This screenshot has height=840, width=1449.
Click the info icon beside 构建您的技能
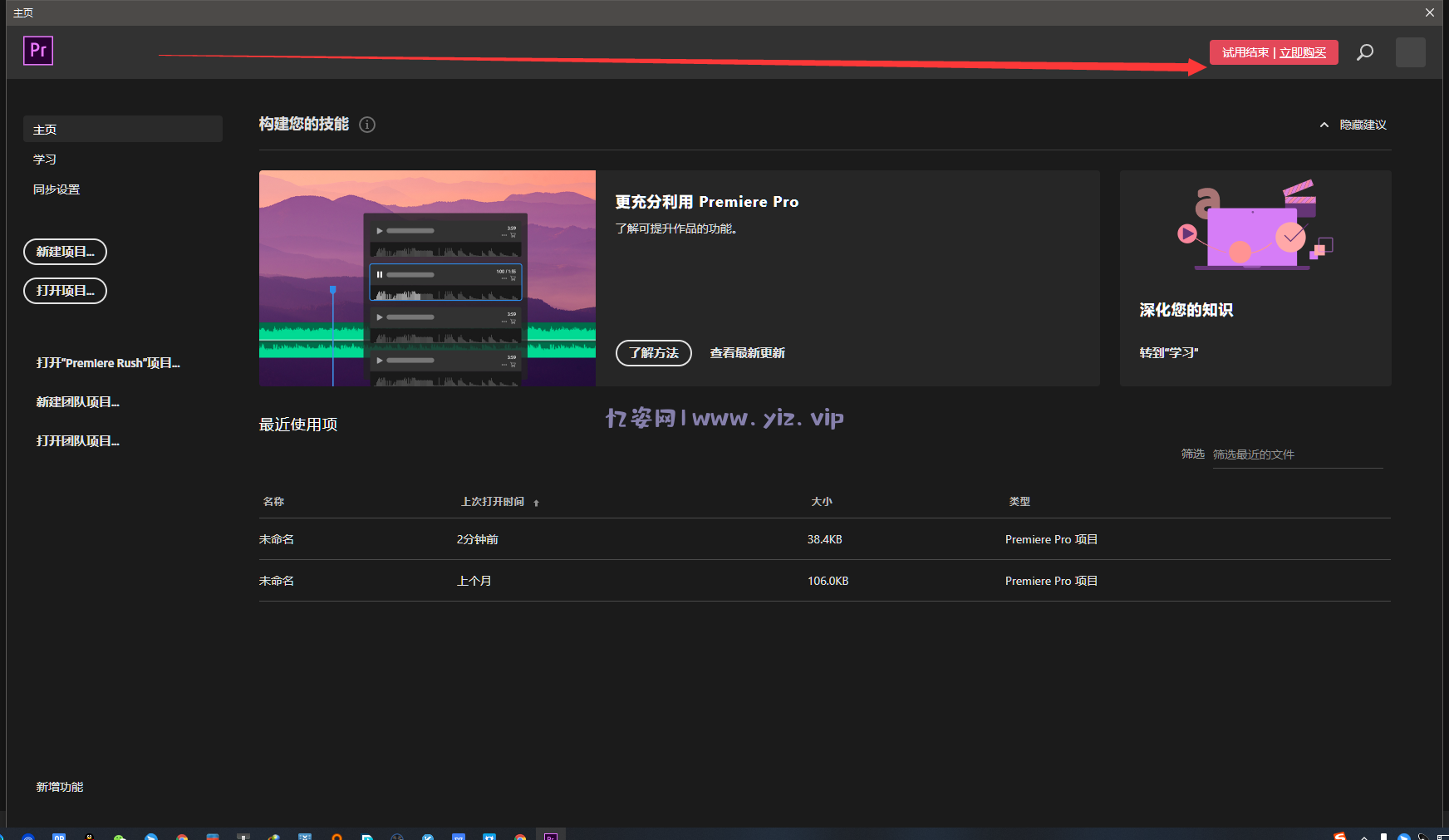tap(367, 125)
